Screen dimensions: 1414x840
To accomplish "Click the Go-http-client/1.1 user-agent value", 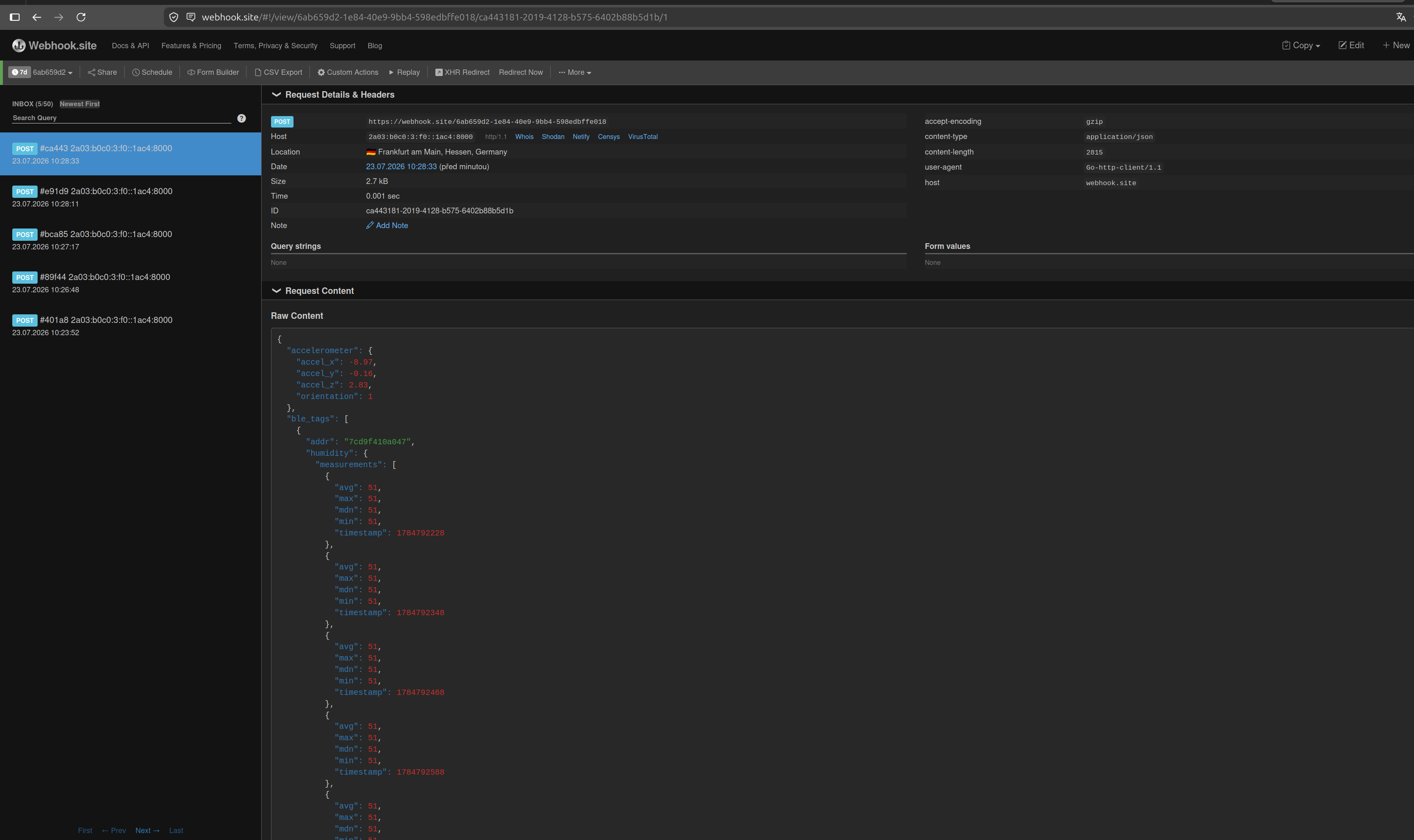I will (x=1123, y=168).
